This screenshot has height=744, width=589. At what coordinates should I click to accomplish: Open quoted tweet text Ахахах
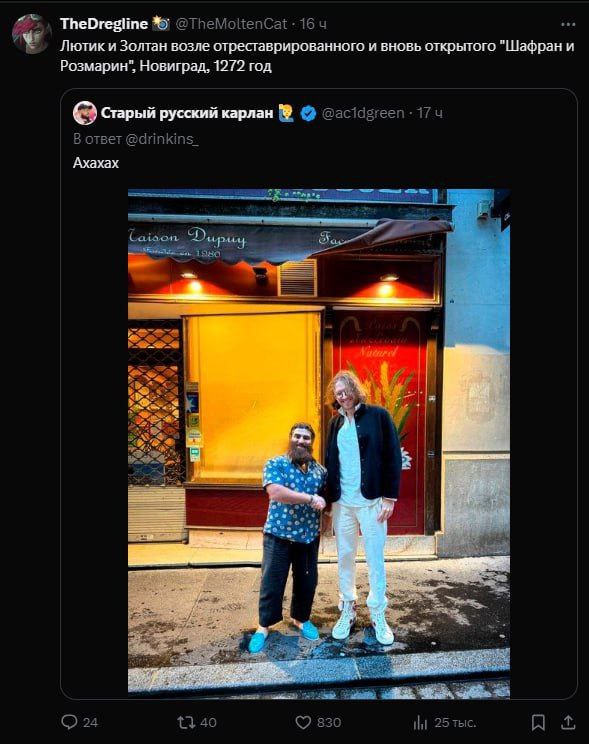[x=96, y=163]
